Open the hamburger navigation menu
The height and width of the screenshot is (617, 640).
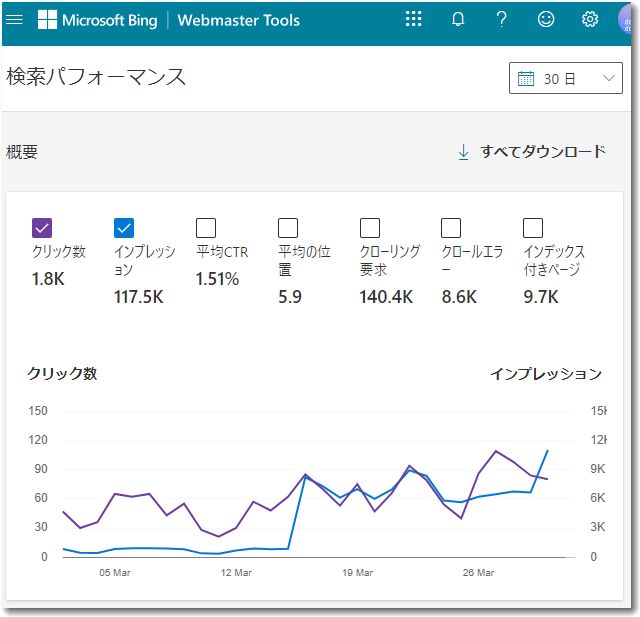14,19
